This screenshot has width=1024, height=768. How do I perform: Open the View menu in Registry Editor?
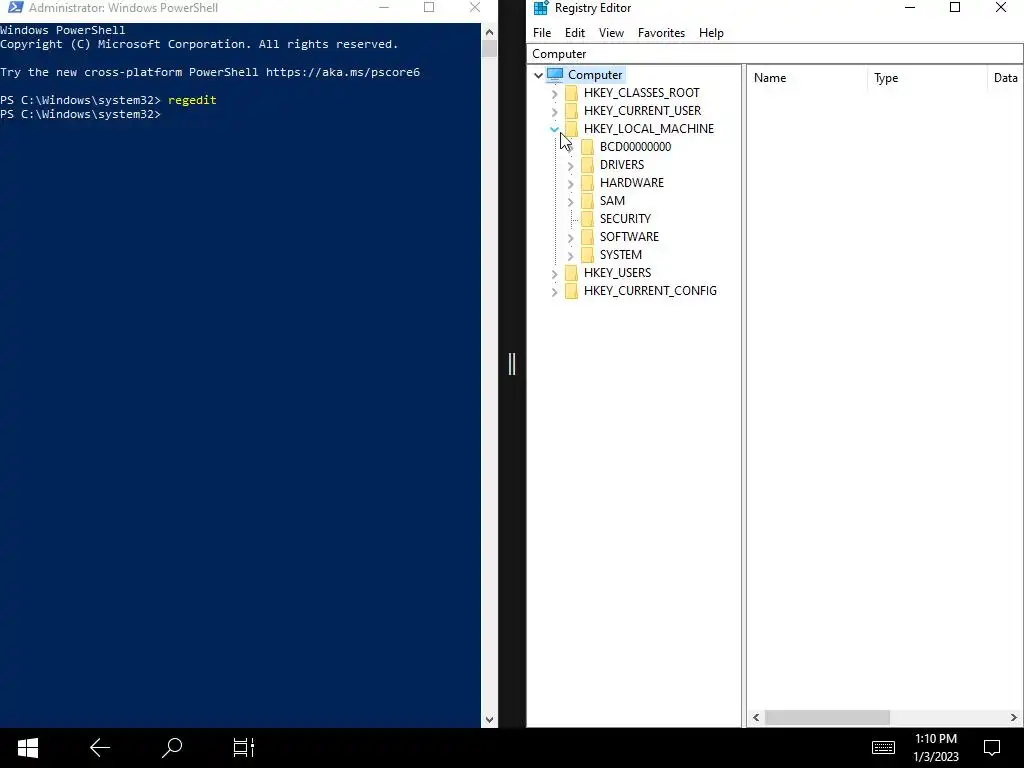[x=611, y=33]
